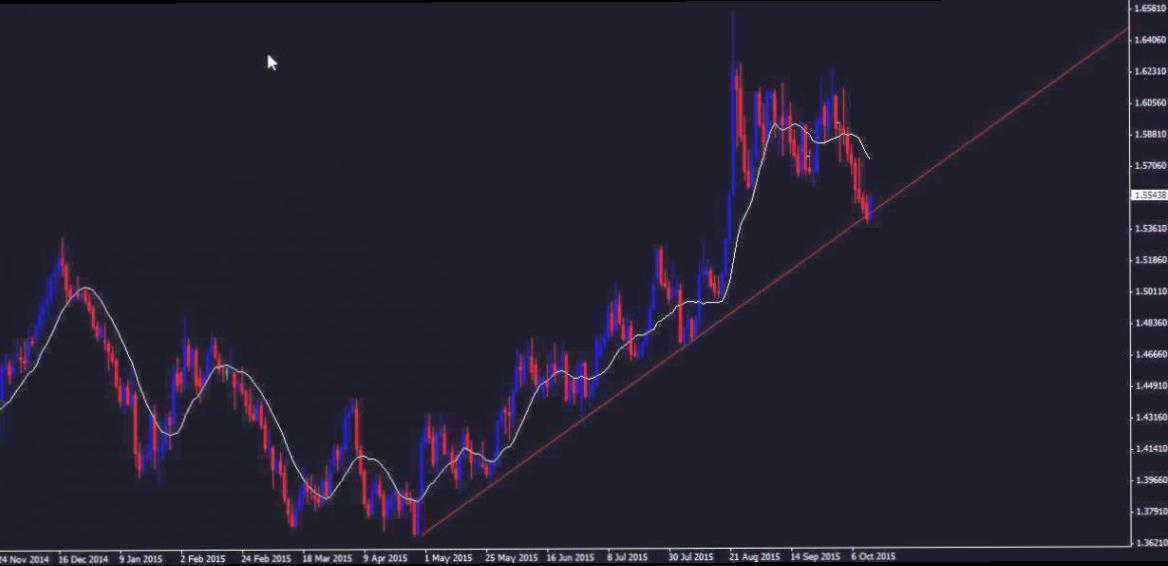
Task: Click the 2 Feb 2015 date label
Action: (x=202, y=558)
